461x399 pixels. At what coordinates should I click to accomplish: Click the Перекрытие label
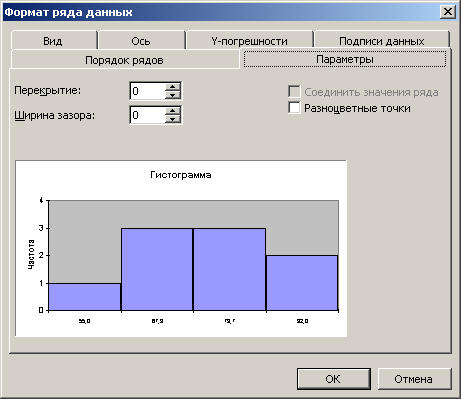[x=47, y=91]
